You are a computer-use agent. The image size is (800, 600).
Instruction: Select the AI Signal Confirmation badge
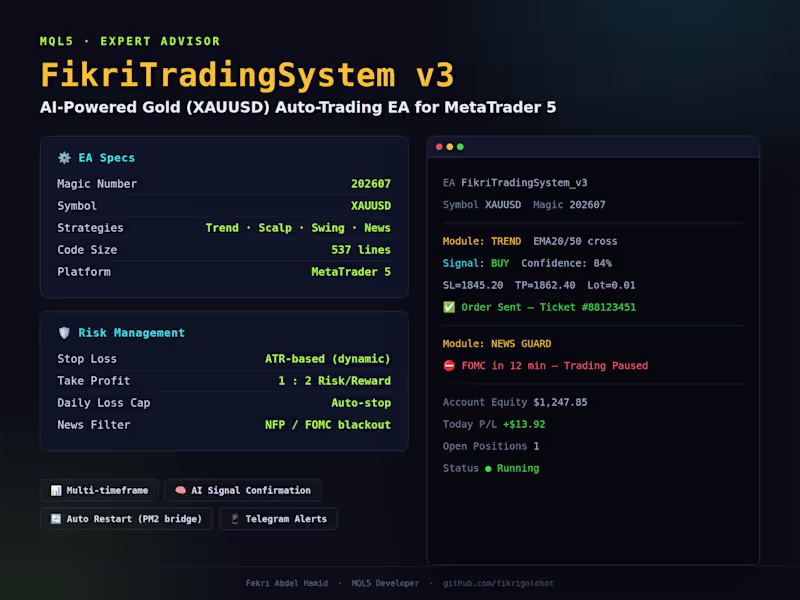pyautogui.click(x=243, y=490)
